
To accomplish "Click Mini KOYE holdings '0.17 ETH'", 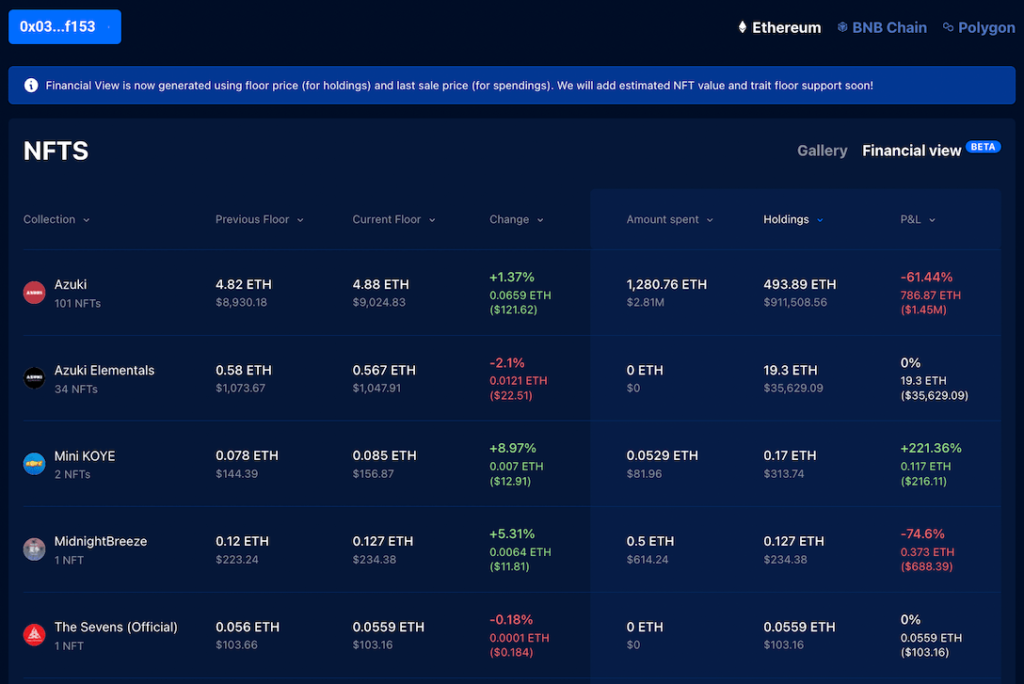I will 790,455.
